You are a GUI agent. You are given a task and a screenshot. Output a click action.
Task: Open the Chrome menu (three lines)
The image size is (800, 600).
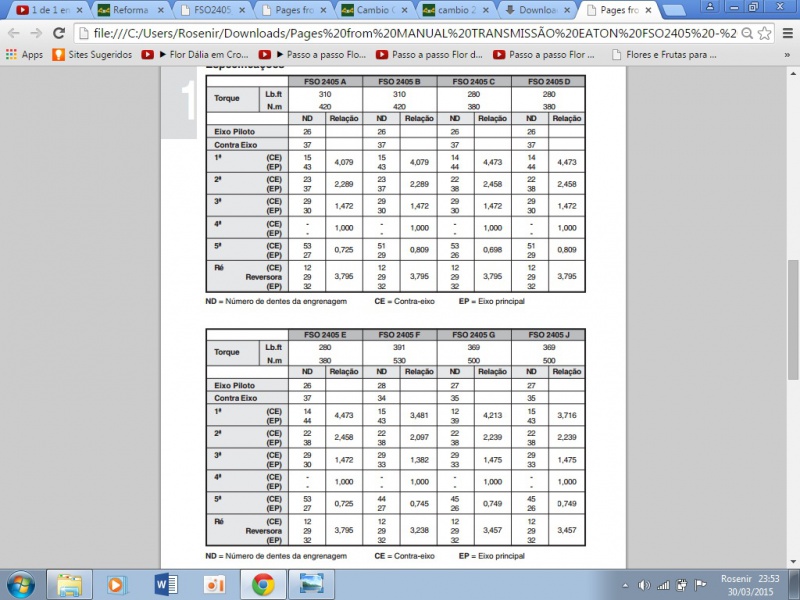point(788,34)
